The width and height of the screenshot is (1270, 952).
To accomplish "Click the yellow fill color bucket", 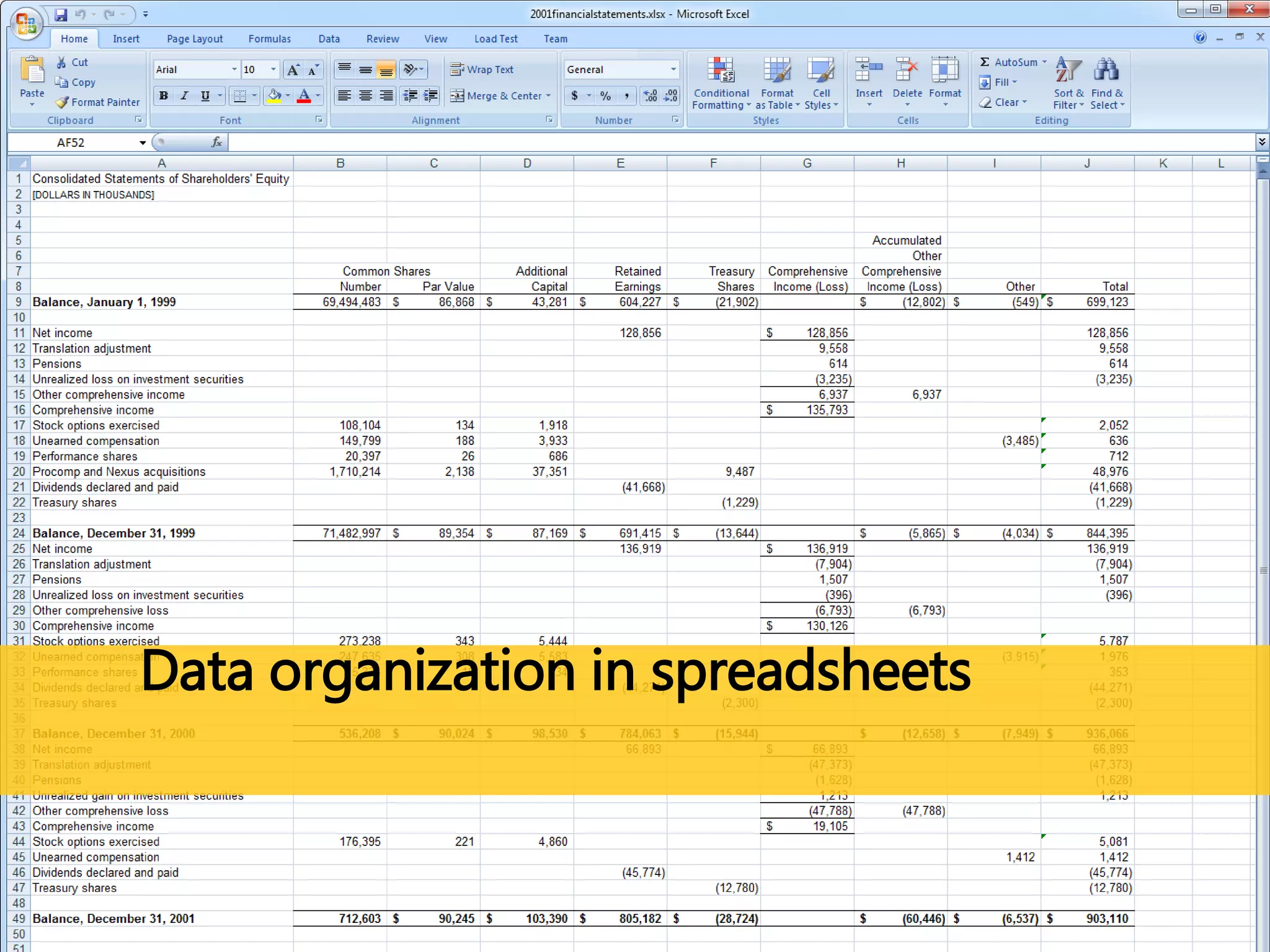I will pyautogui.click(x=274, y=95).
